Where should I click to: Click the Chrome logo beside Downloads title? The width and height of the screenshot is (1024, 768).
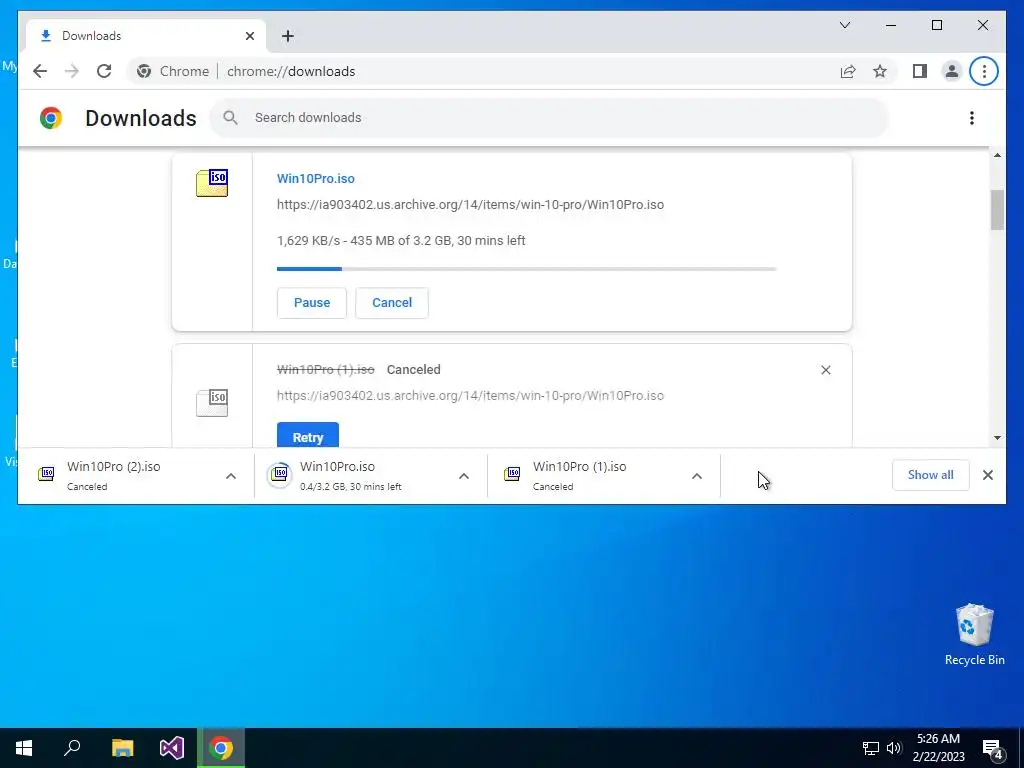click(x=51, y=118)
